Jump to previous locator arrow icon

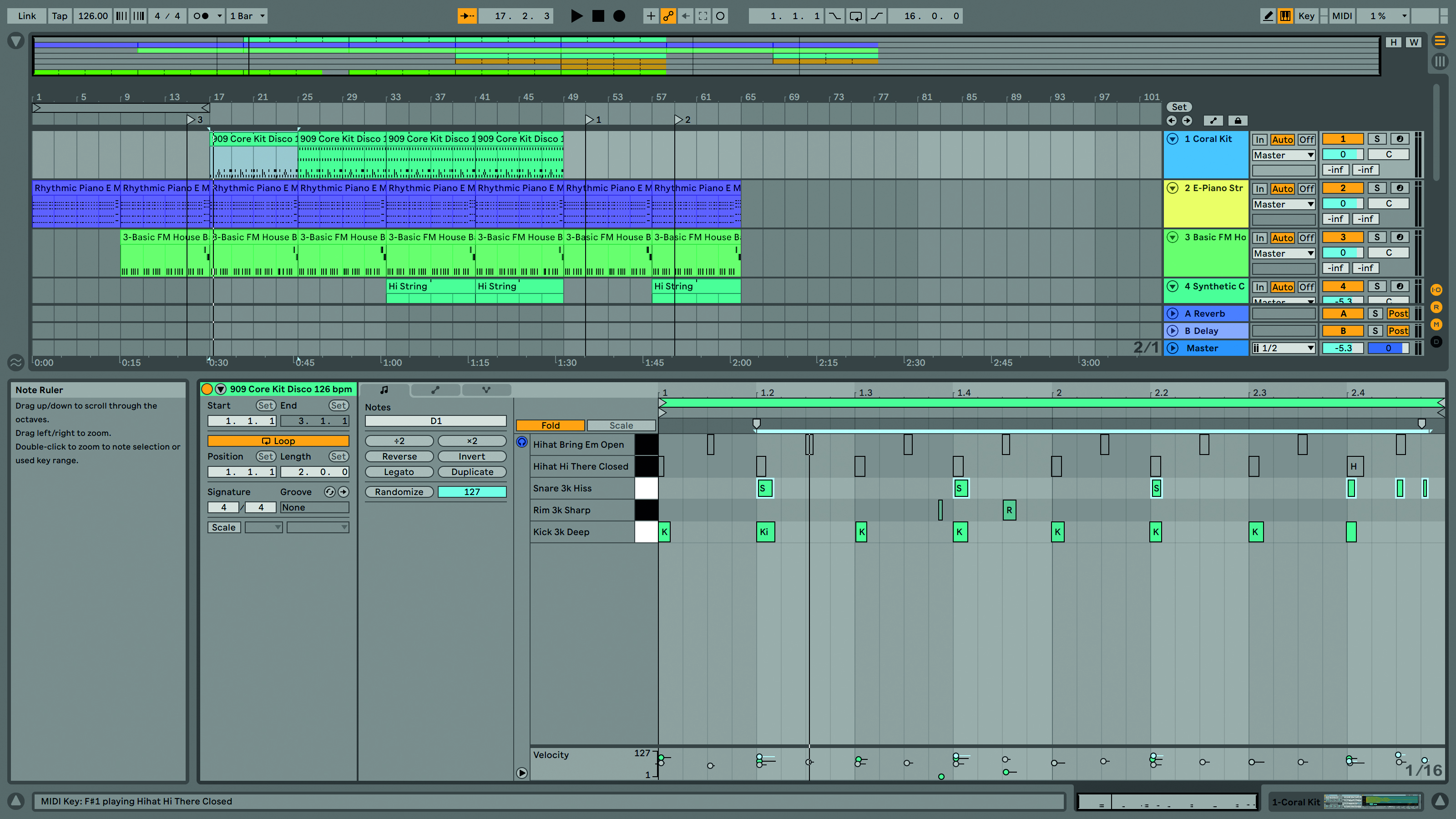pos(1172,121)
